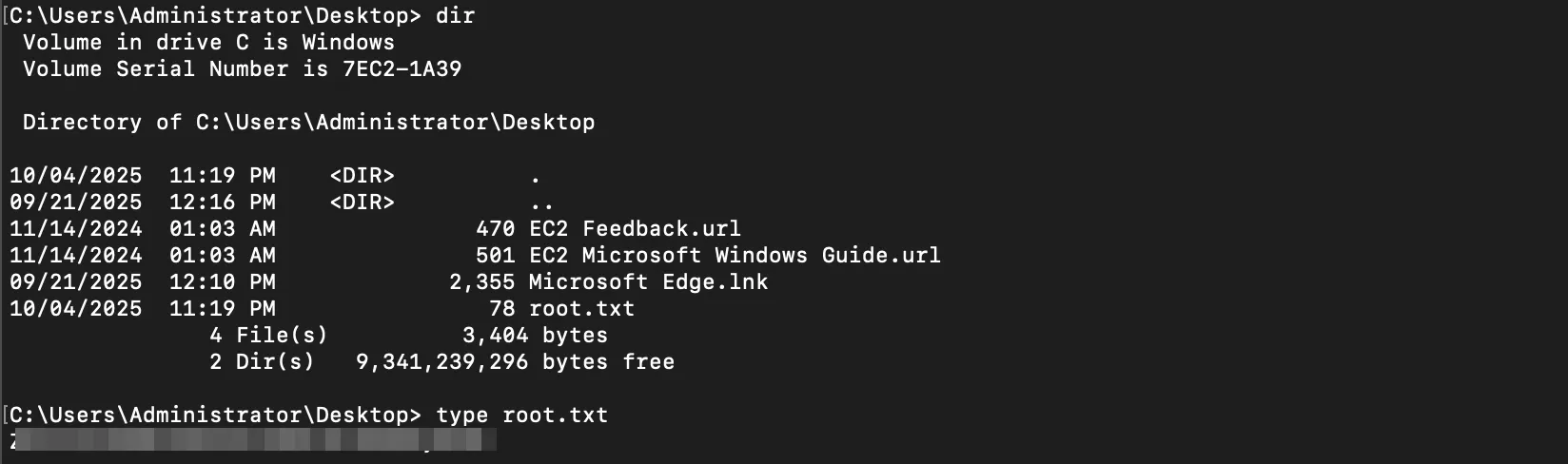Click the double-dot parent directory entry

(541, 203)
